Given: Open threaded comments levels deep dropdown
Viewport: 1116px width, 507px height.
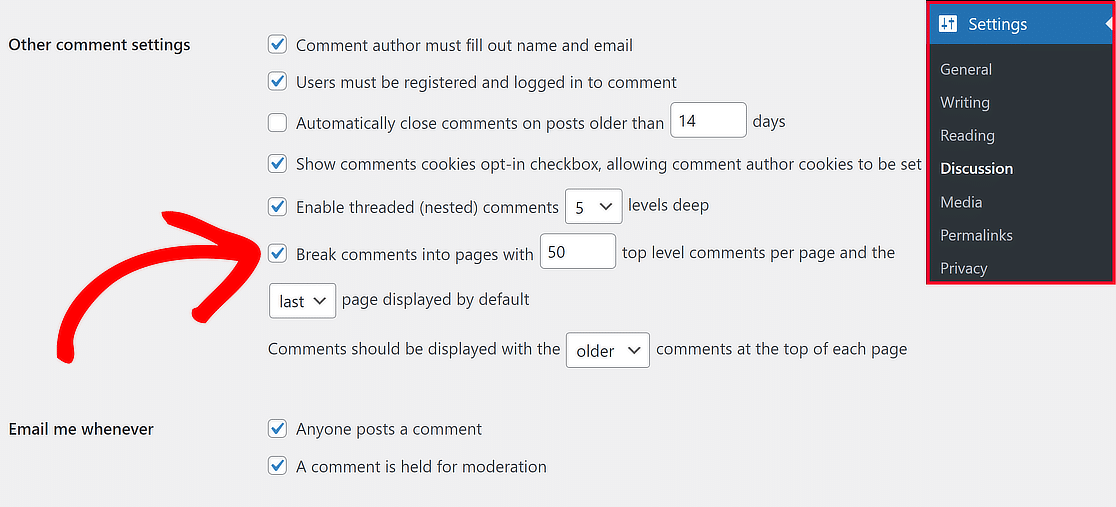Looking at the screenshot, I should coord(593,207).
